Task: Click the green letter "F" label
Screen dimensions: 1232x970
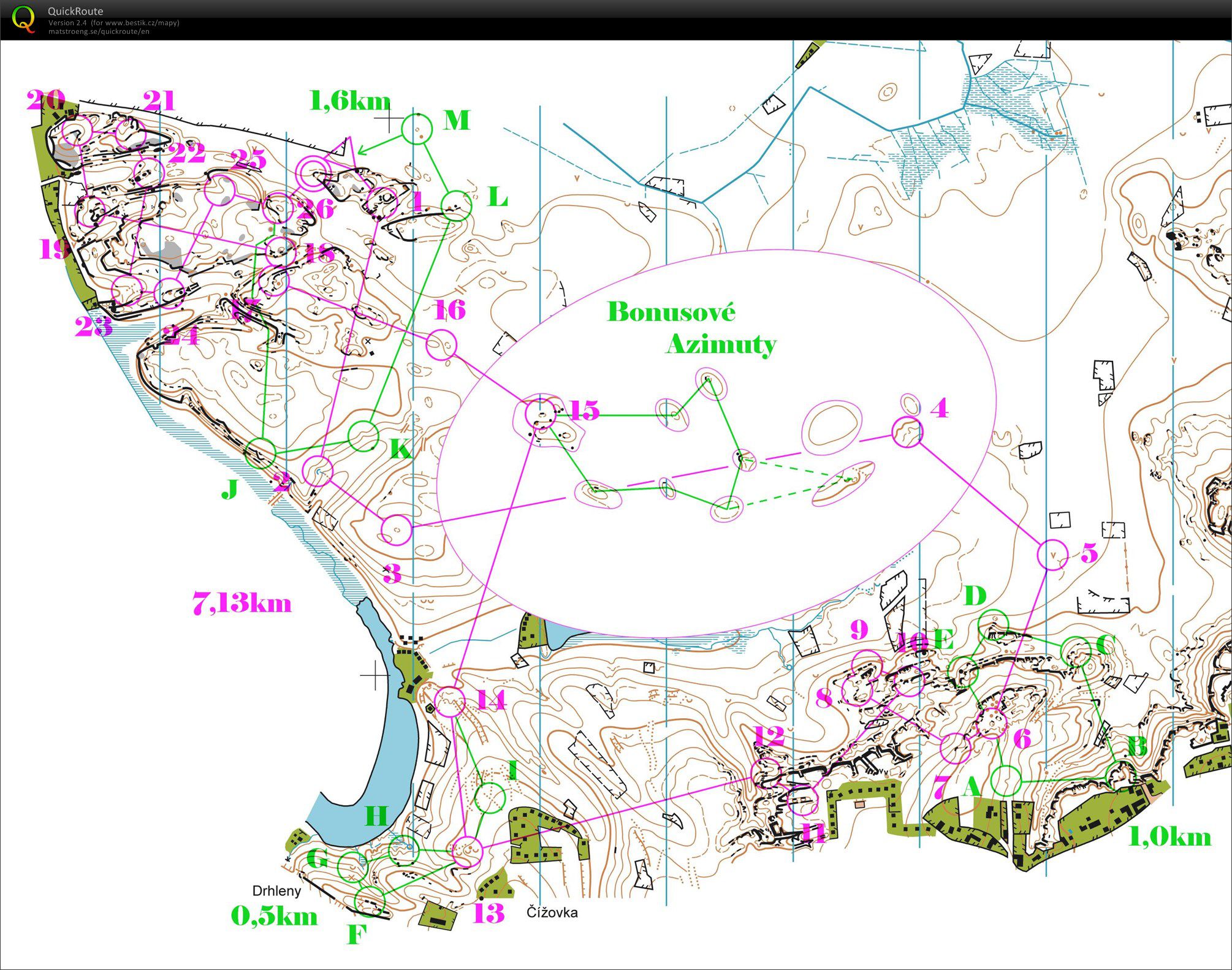Action: tap(357, 934)
